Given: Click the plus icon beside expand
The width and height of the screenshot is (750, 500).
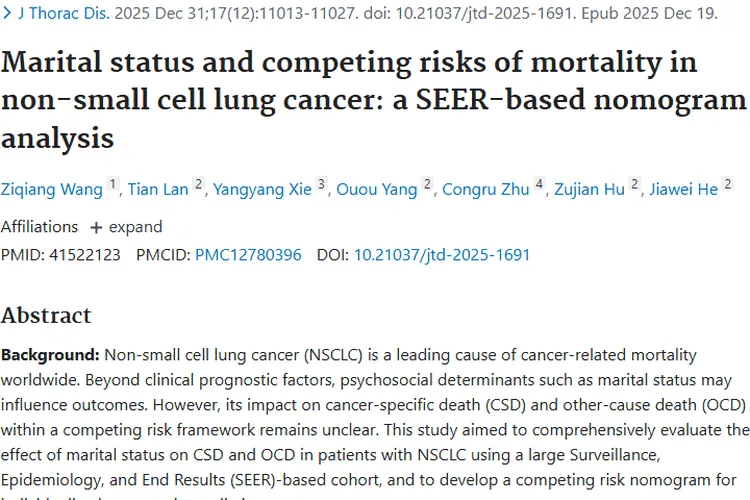Looking at the screenshot, I should 96,226.
